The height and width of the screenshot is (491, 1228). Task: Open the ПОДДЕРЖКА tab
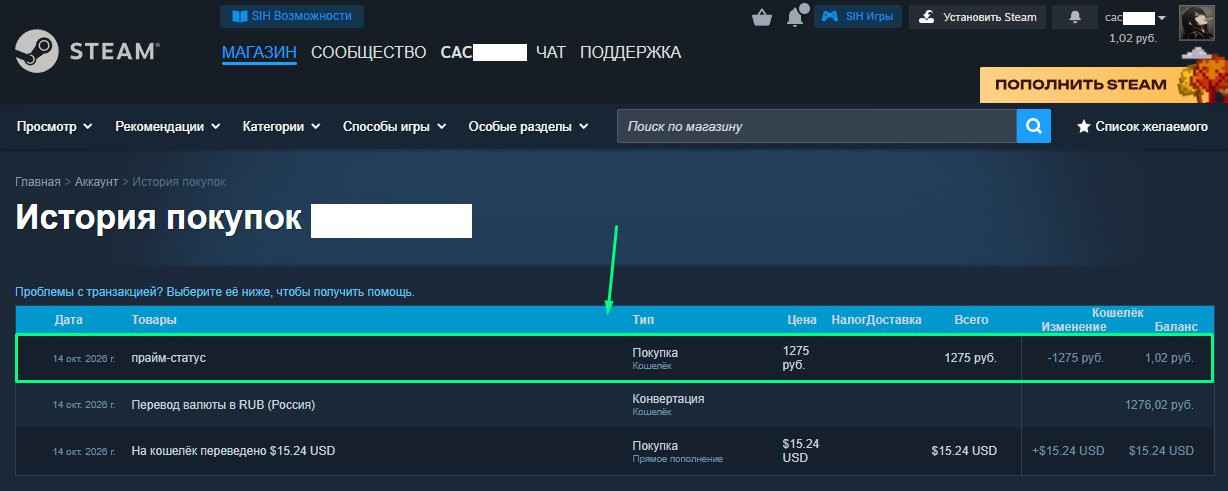(630, 52)
